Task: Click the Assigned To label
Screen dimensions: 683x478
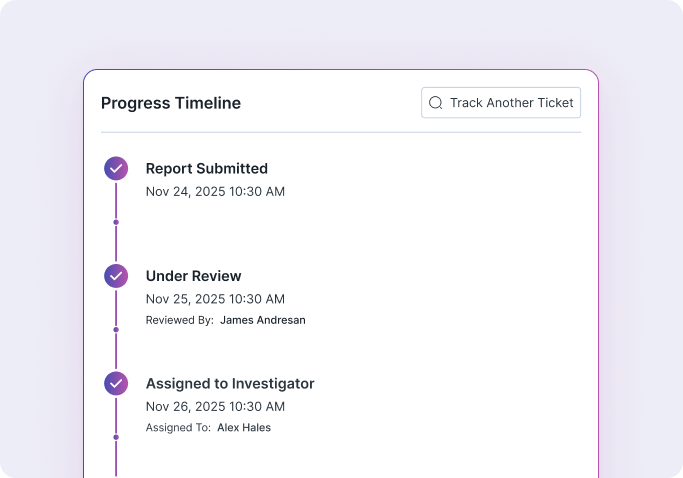Action: [x=178, y=428]
